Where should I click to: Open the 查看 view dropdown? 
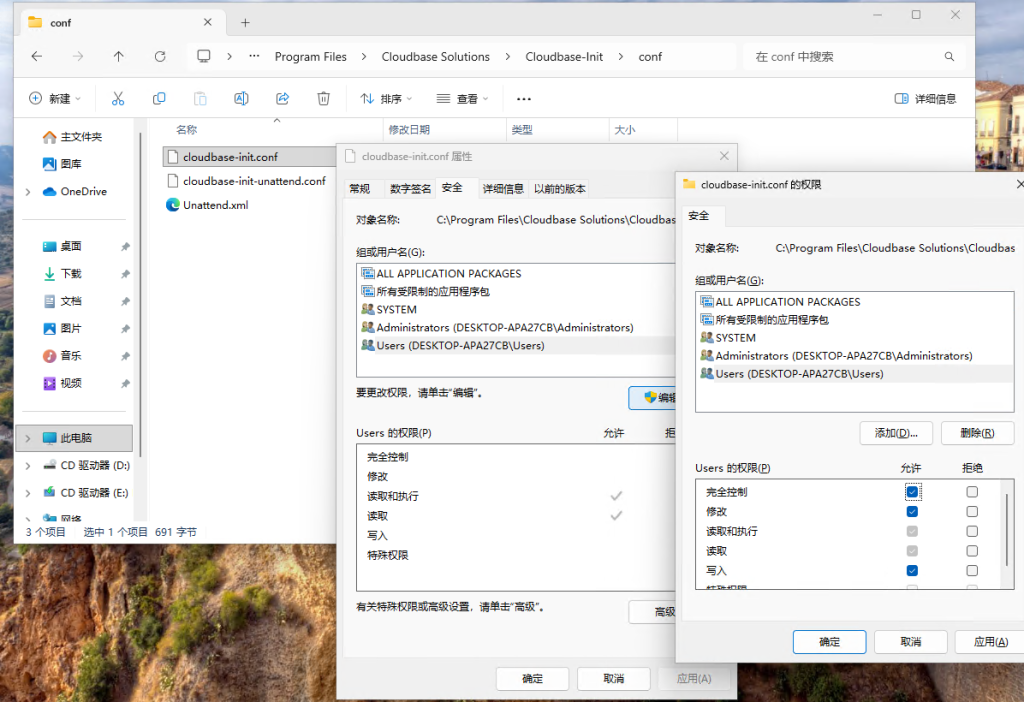pyautogui.click(x=462, y=98)
